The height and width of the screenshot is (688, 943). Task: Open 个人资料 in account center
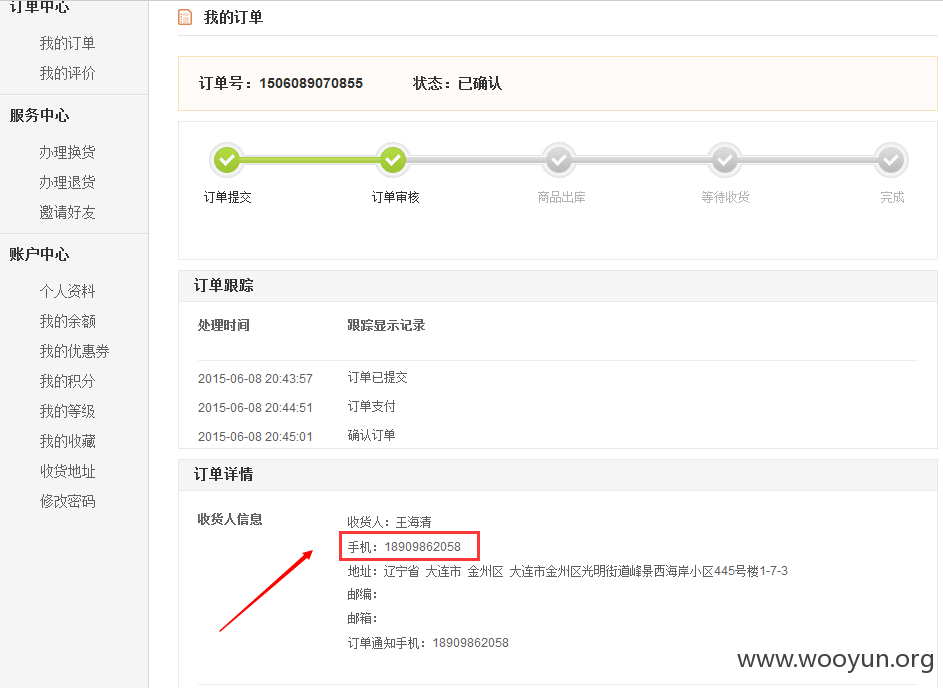67,291
